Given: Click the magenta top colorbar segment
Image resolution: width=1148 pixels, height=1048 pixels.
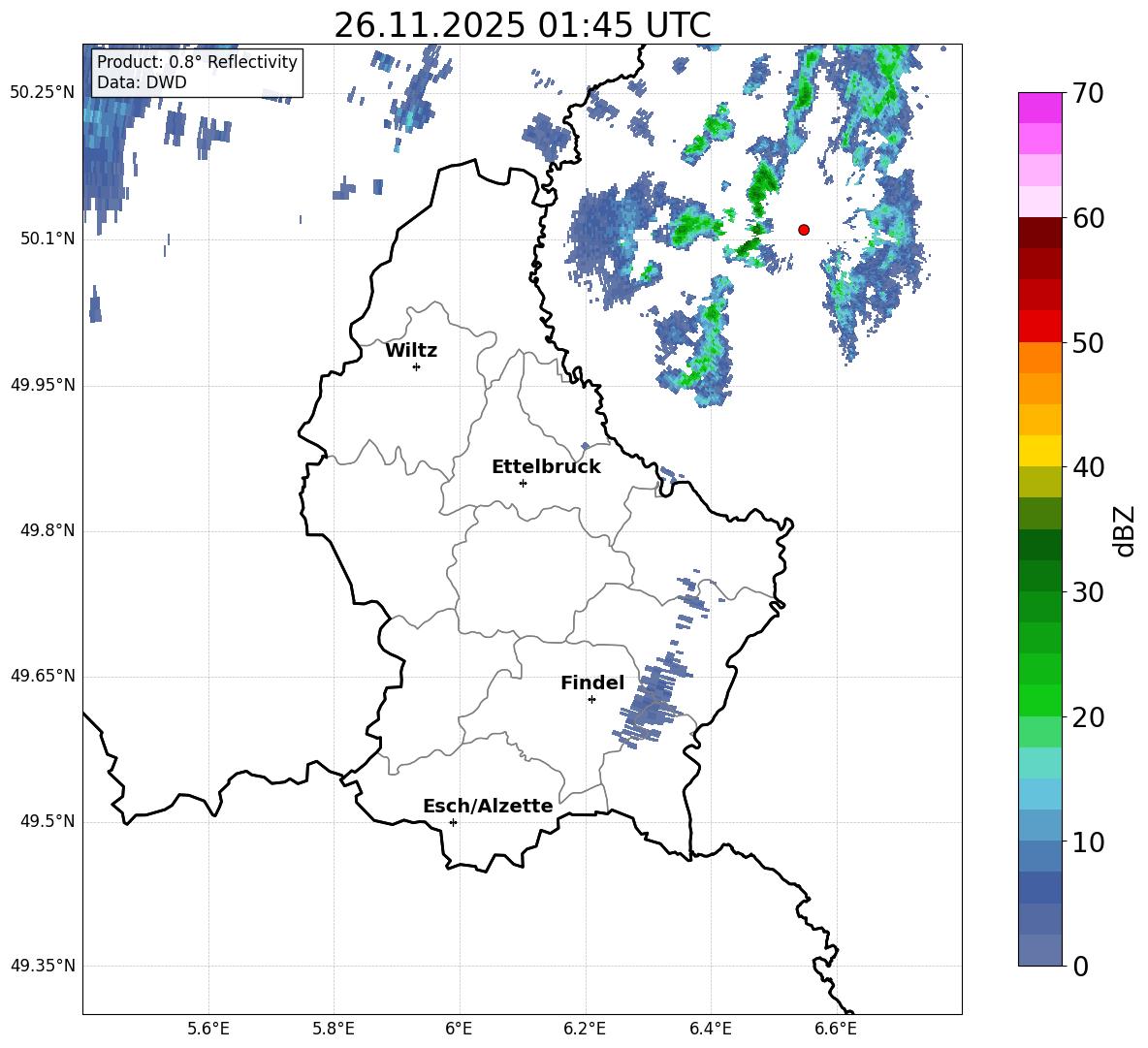Looking at the screenshot, I should click(1039, 109).
